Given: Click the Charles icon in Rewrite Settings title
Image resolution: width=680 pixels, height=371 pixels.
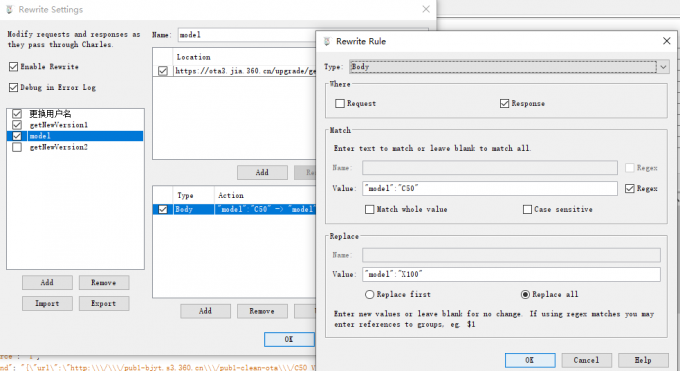Looking at the screenshot, I should click(9, 9).
